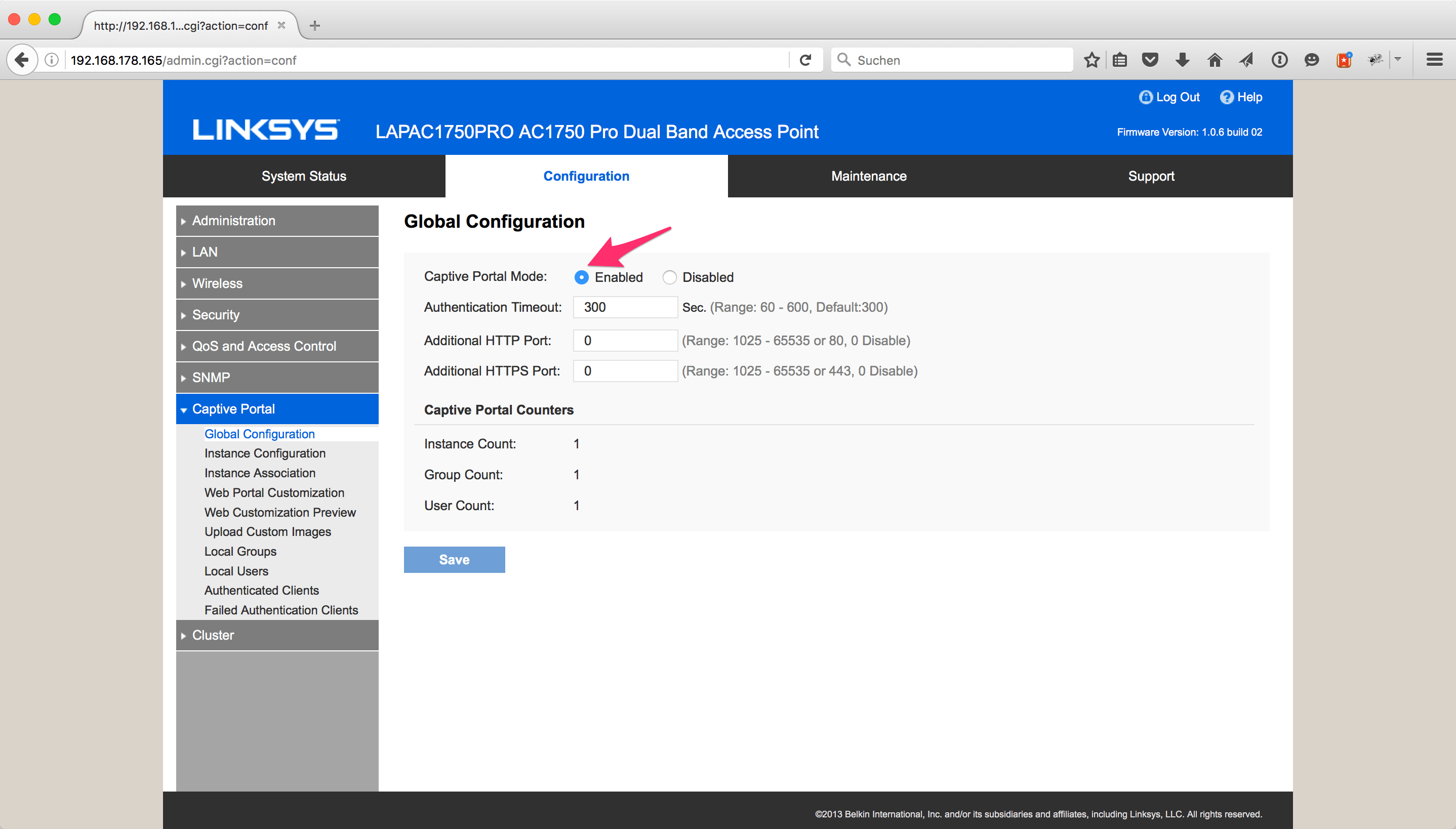Image resolution: width=1456 pixels, height=829 pixels.
Task: Open Global Configuration in sidebar
Action: click(260, 434)
